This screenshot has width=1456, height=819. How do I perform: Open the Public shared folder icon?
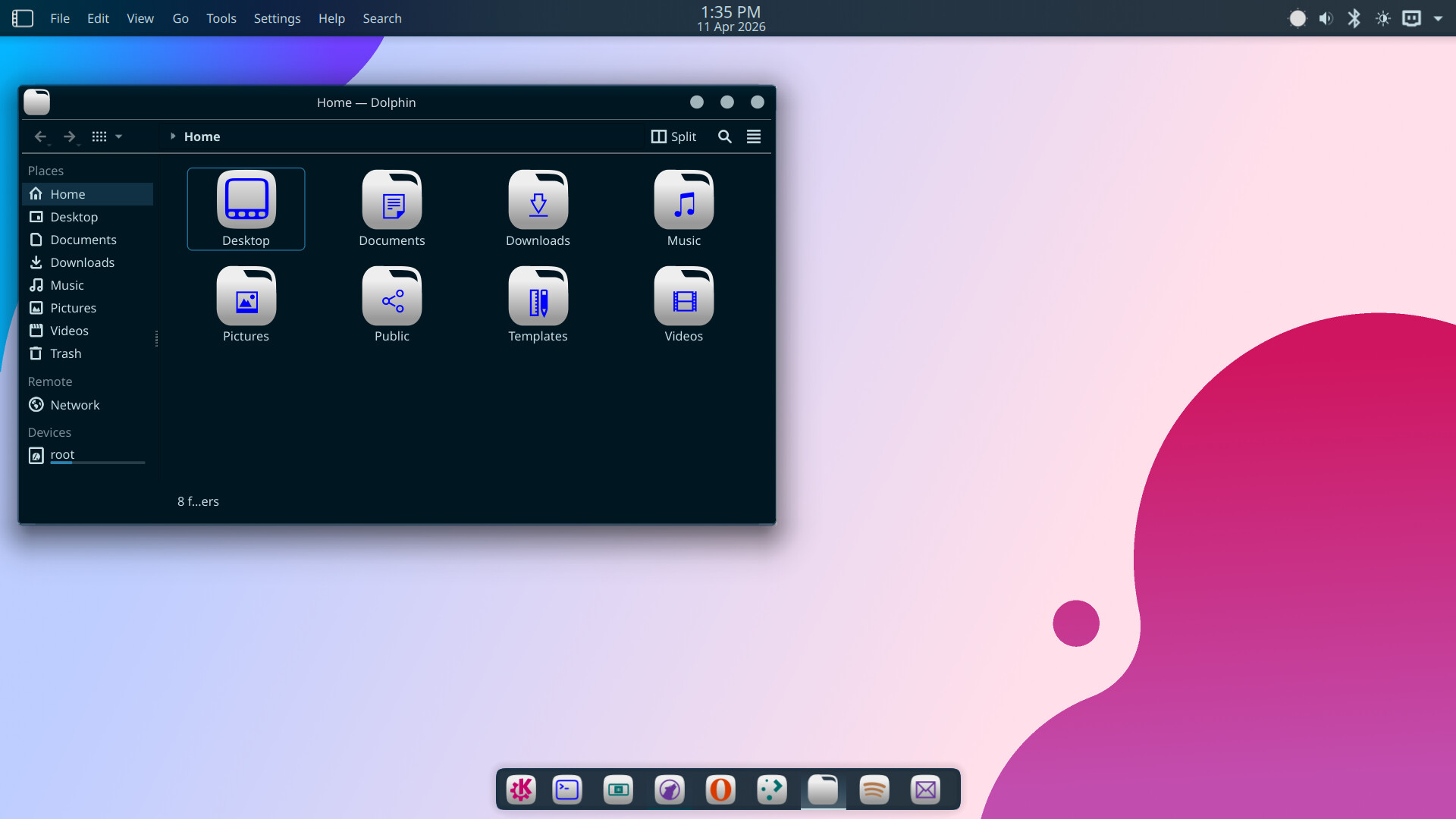coord(391,297)
